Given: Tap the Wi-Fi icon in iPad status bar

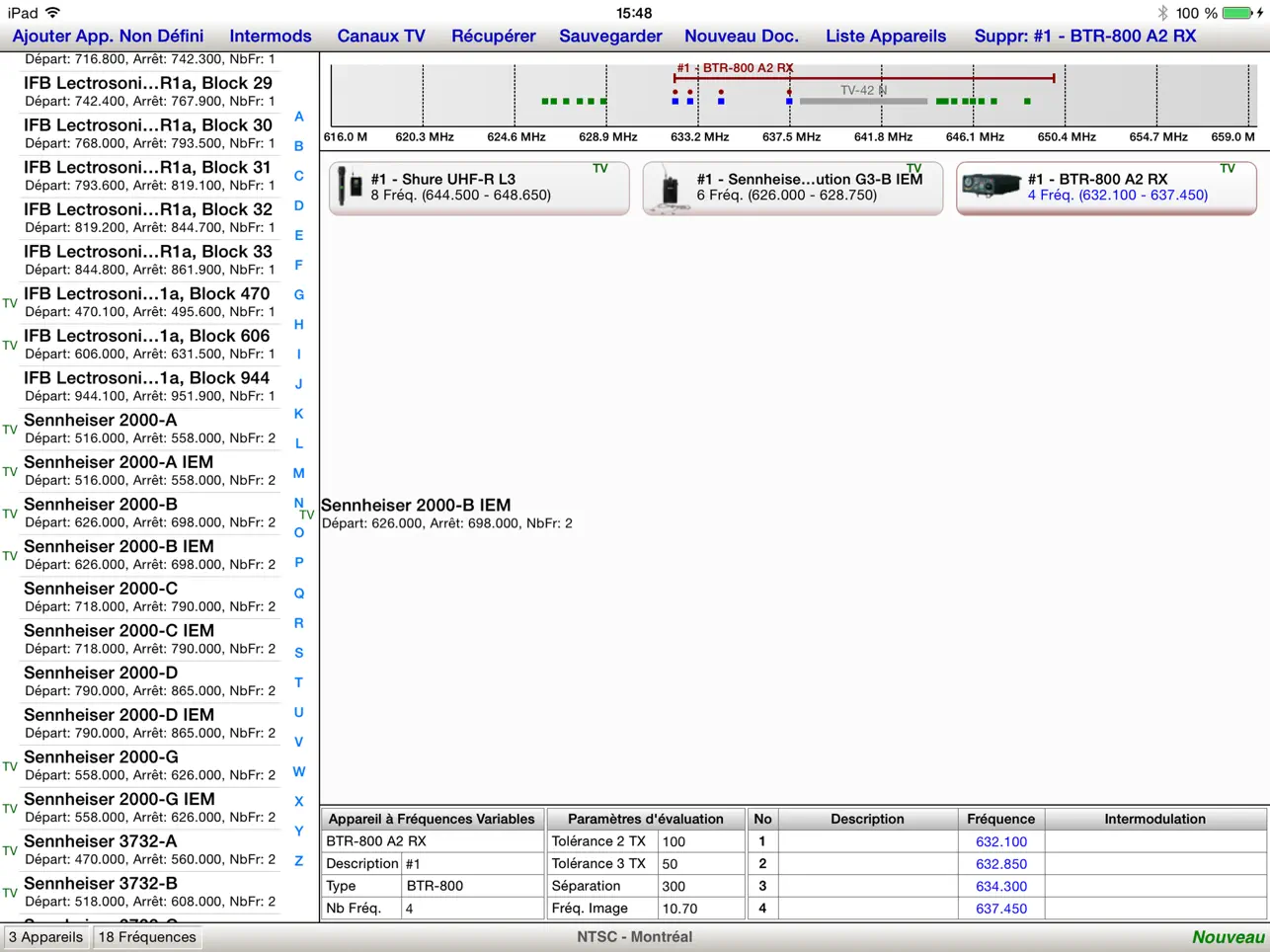Looking at the screenshot, I should 52,13.
